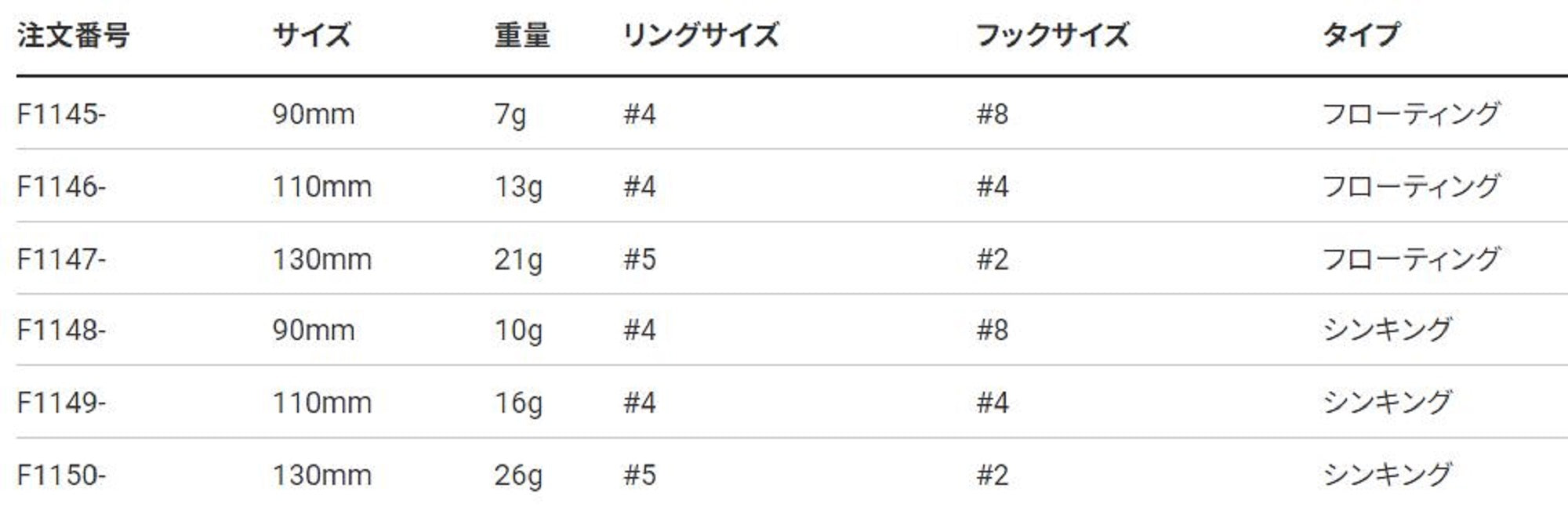Click the 16g weight cell
This screenshot has height=506, width=1568.
(x=517, y=403)
